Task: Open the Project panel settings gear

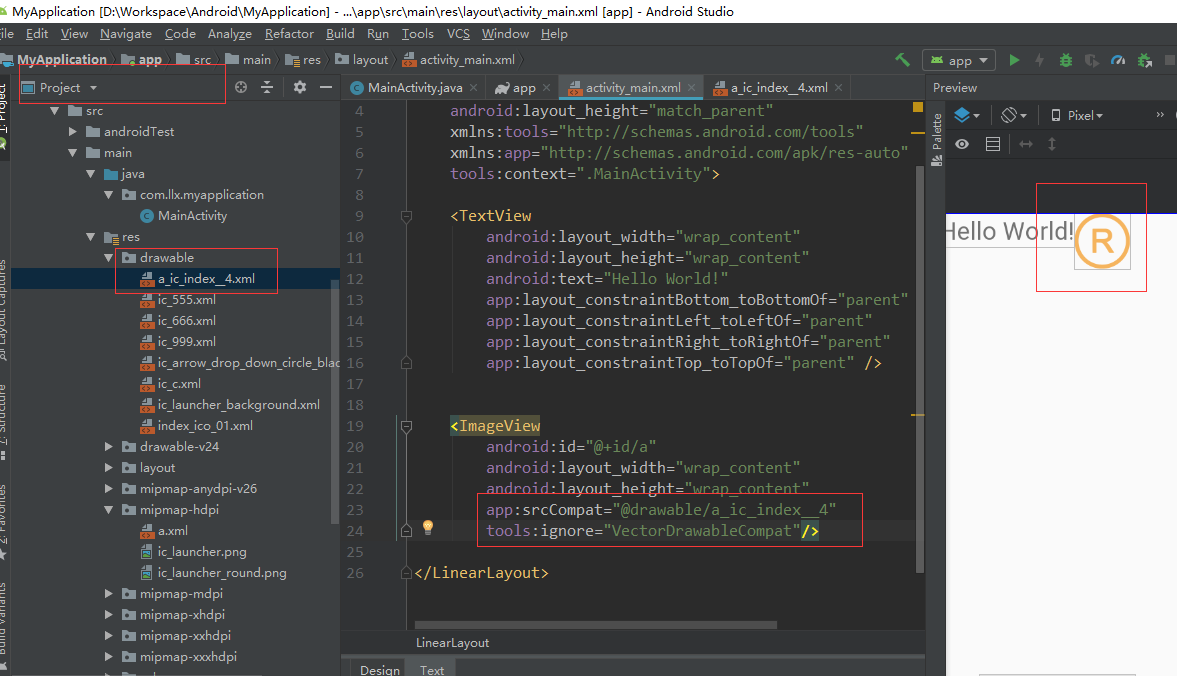Action: [x=300, y=87]
